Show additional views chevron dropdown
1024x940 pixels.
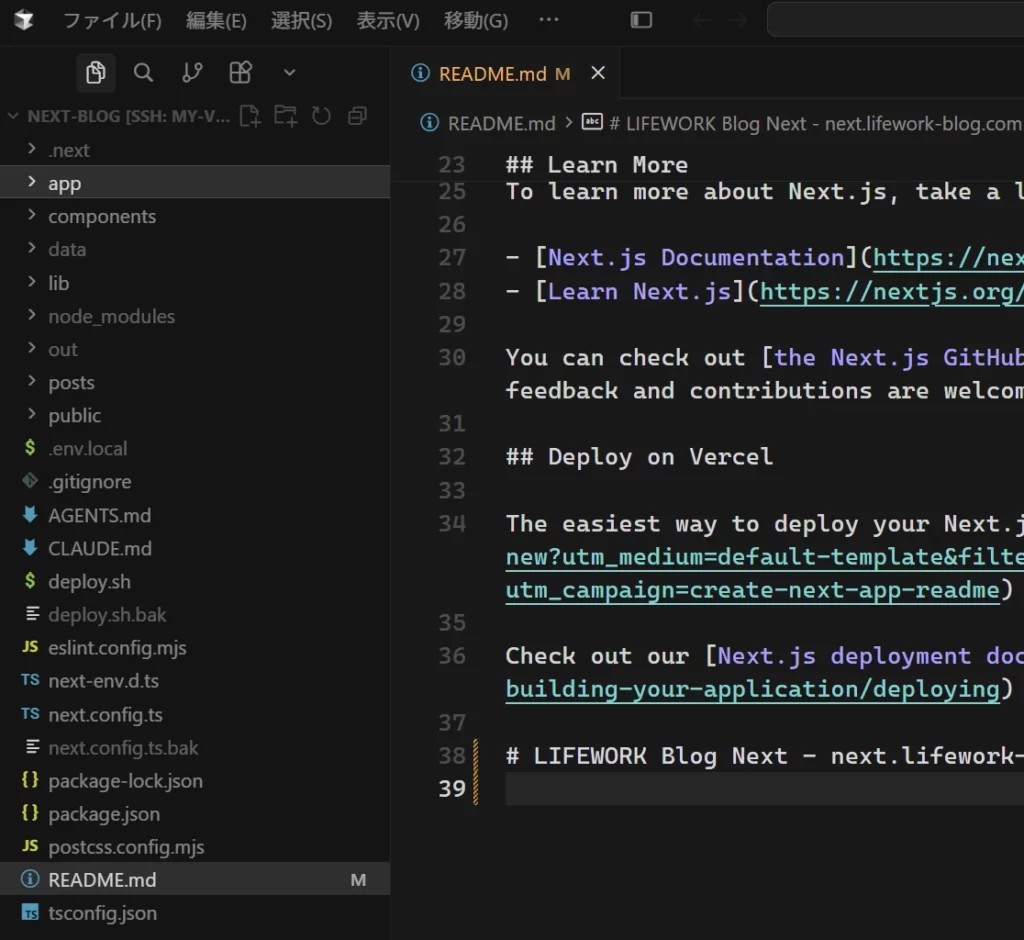click(x=289, y=73)
